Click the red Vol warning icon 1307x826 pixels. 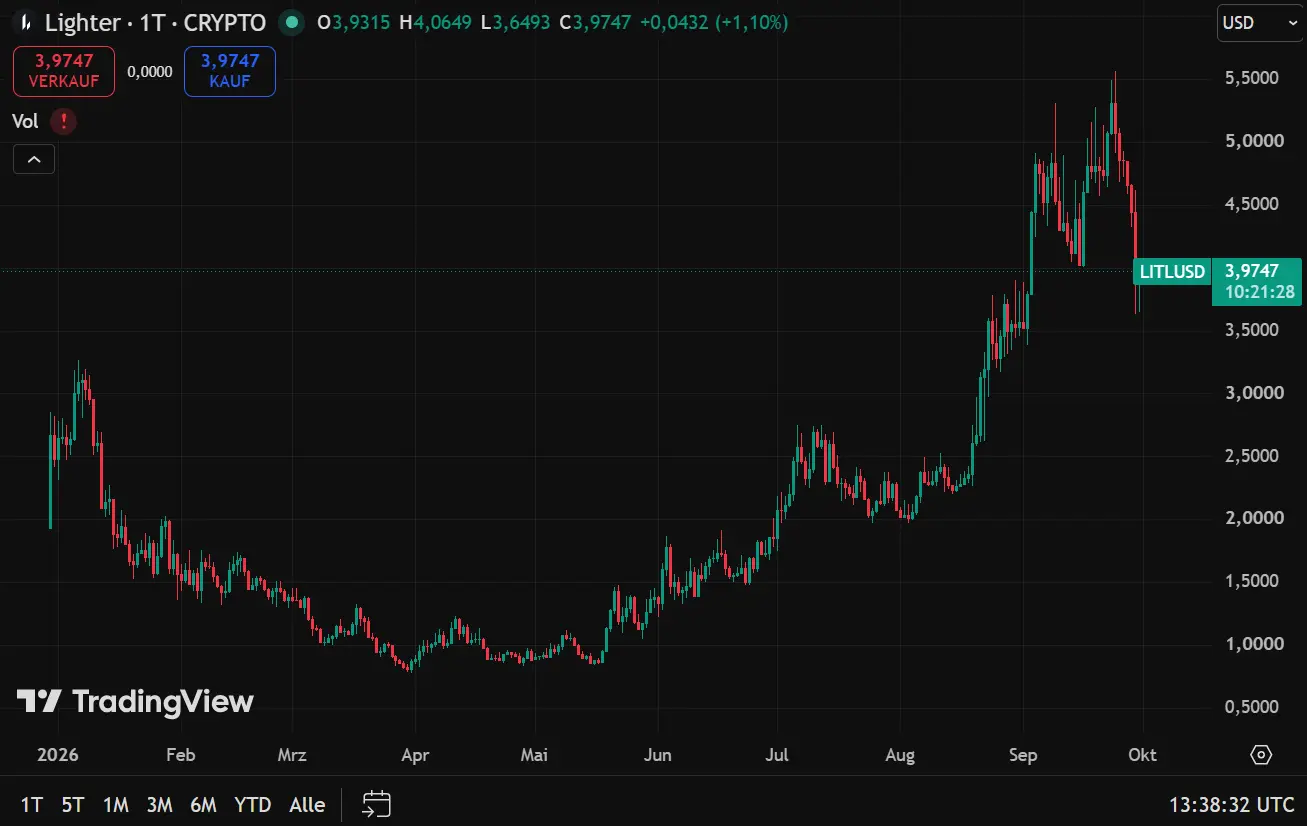click(x=63, y=122)
